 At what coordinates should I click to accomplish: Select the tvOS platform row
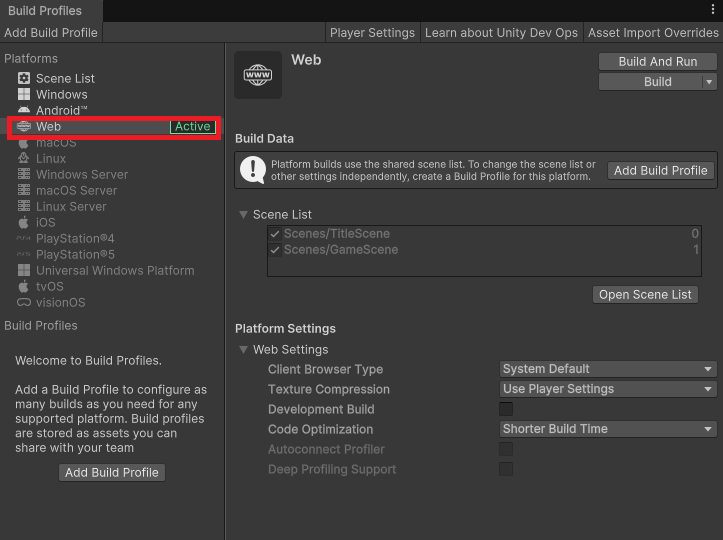tap(112, 286)
